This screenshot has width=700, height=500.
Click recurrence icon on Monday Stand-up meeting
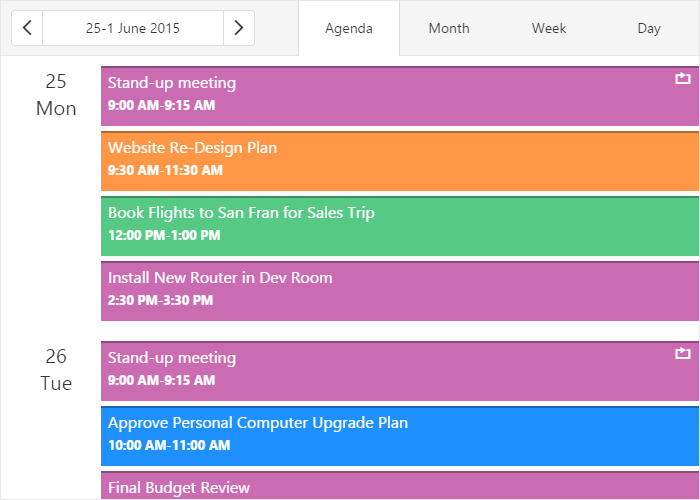tap(683, 77)
